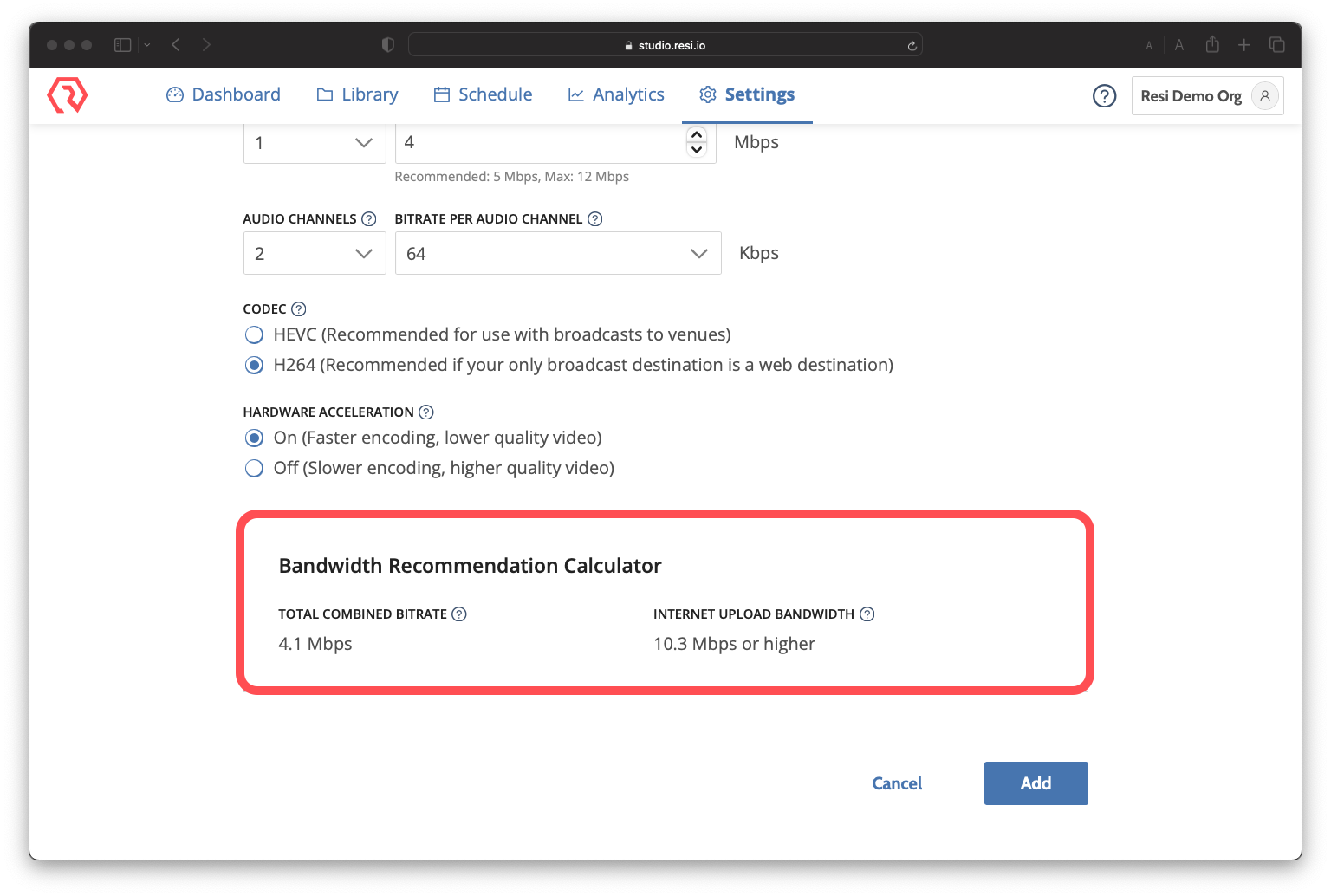Viewport: 1331px width, 896px height.
Task: Open the bitrate per audio channel dropdown
Action: [x=557, y=254]
